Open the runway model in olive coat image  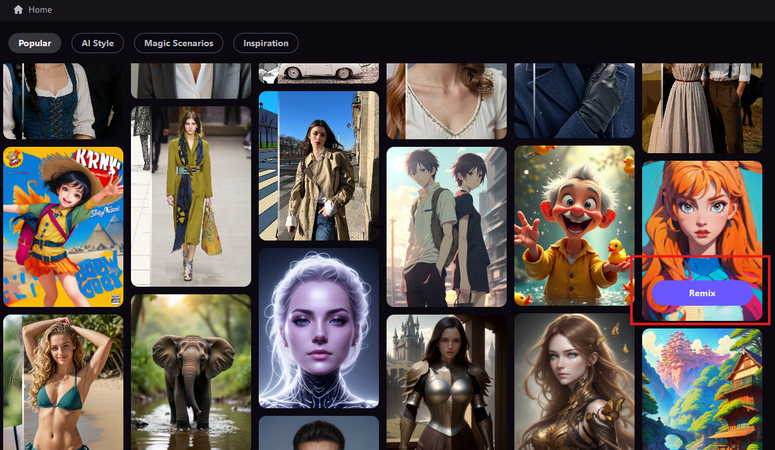[191, 196]
